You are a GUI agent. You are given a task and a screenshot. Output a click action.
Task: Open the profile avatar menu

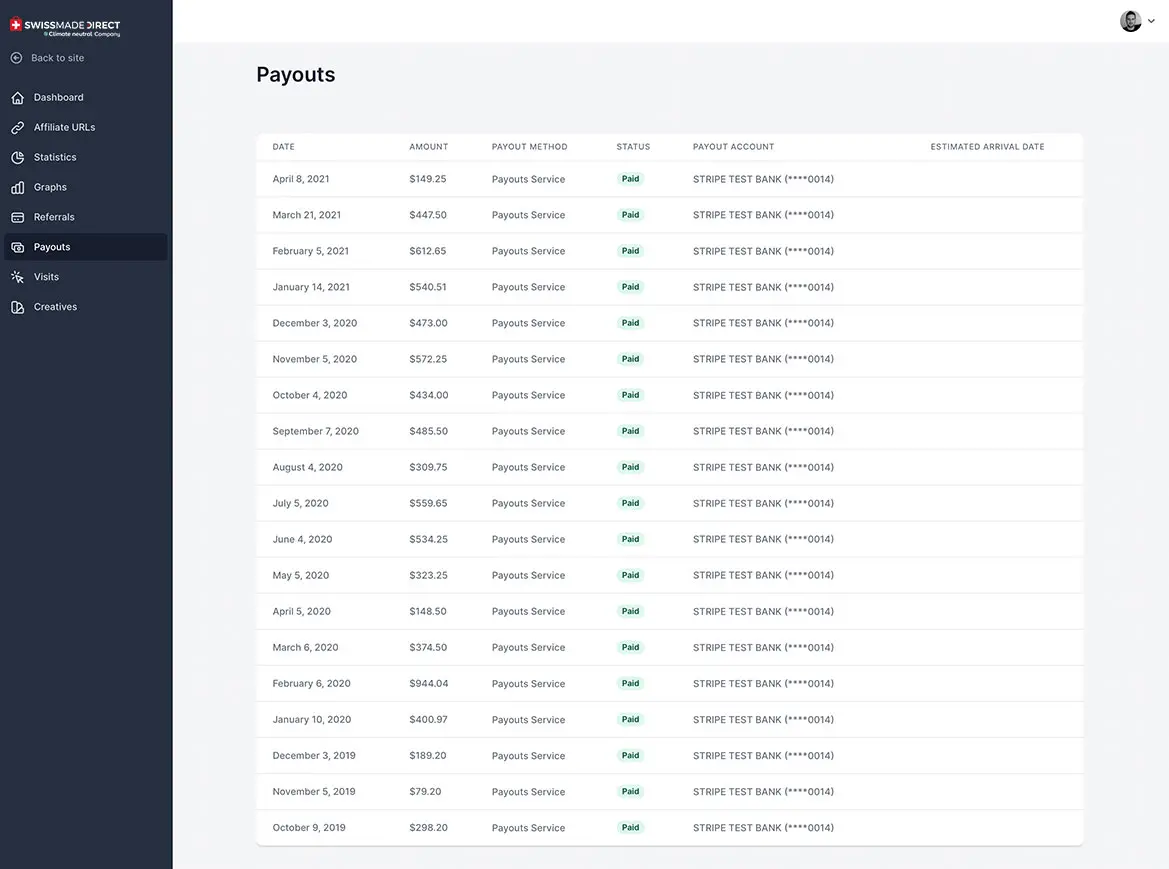pyautogui.click(x=1130, y=20)
